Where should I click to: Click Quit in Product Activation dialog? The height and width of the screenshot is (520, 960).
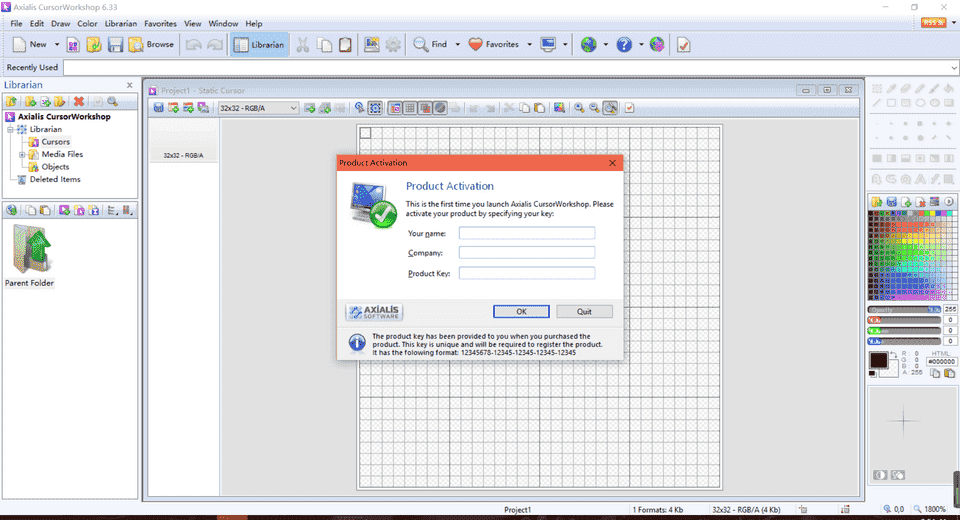pyautogui.click(x=584, y=311)
